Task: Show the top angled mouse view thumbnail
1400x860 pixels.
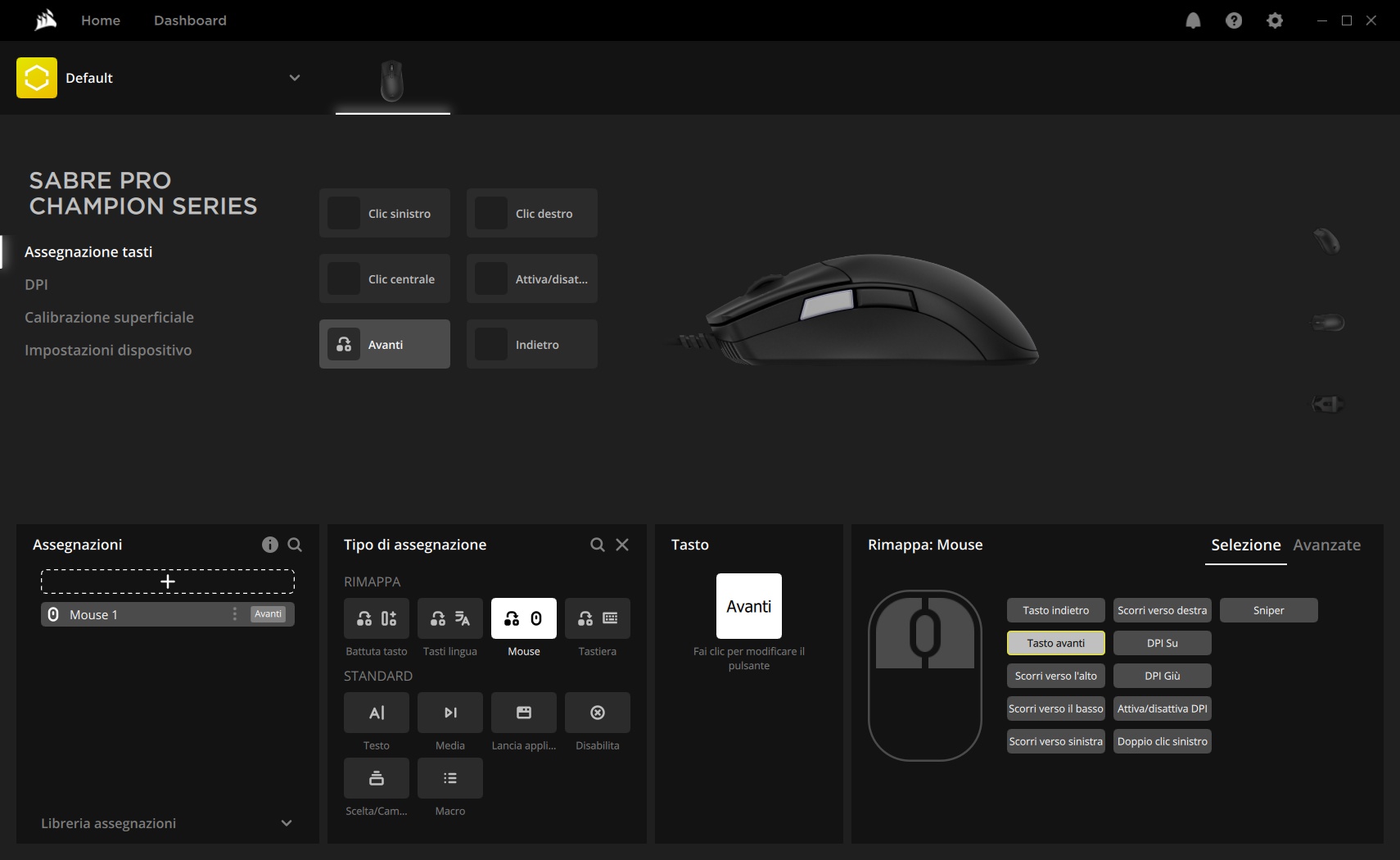Action: tap(1327, 241)
